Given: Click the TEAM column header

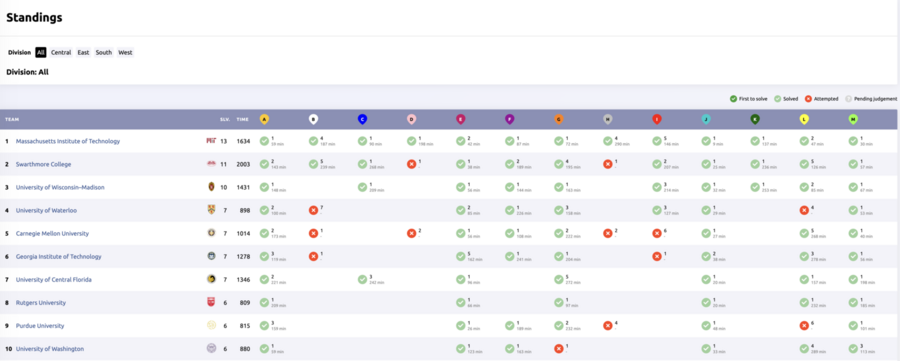Looking at the screenshot, I should point(11,119).
